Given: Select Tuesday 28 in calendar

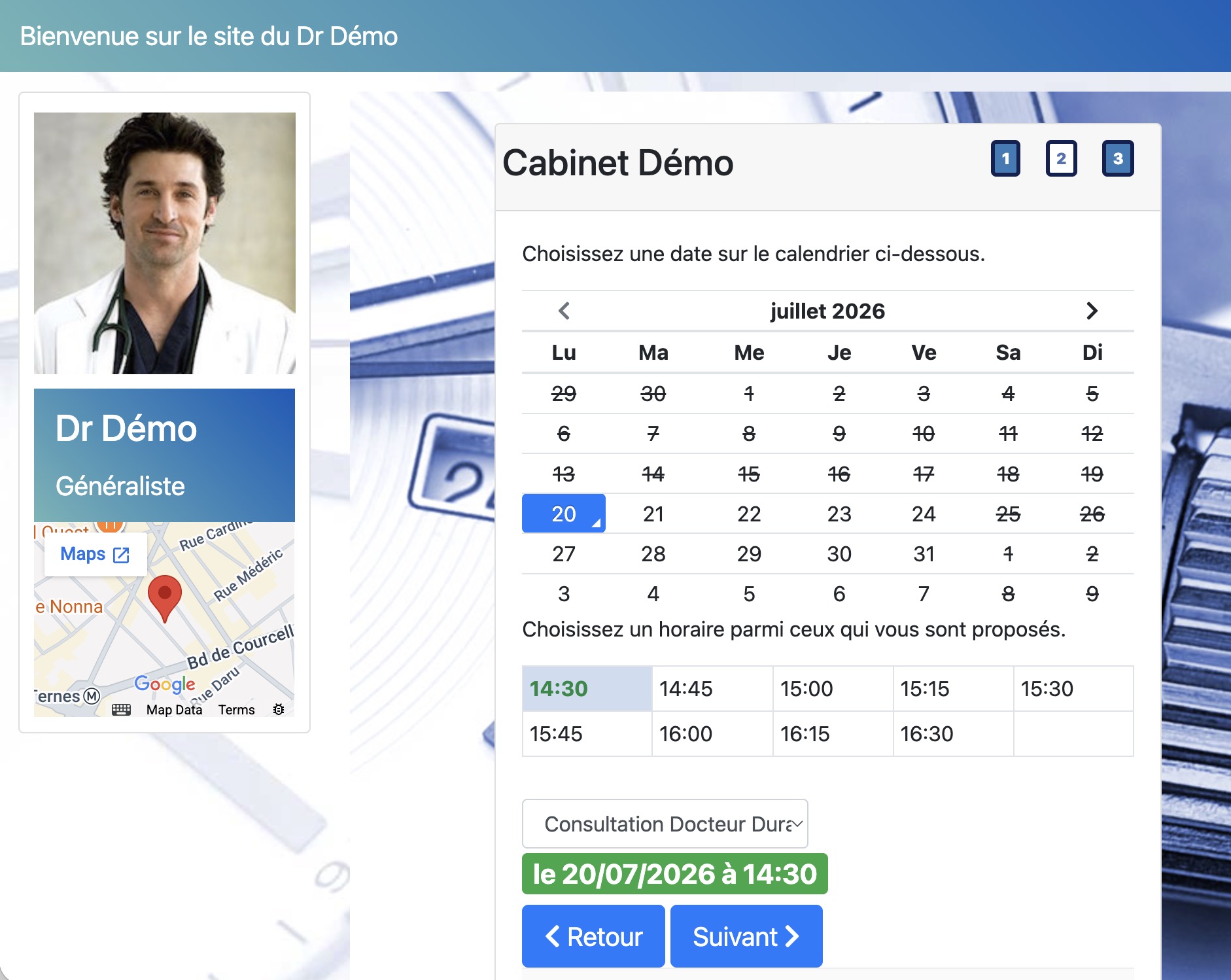Looking at the screenshot, I should pos(653,553).
